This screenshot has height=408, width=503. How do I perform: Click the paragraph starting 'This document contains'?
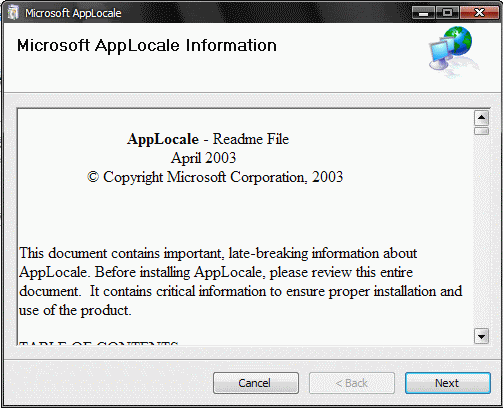pyautogui.click(x=240, y=282)
